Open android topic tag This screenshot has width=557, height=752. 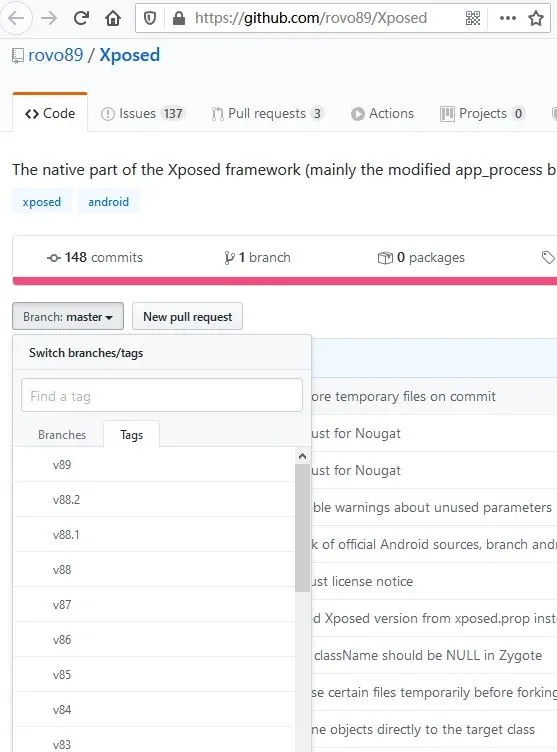click(x=108, y=202)
